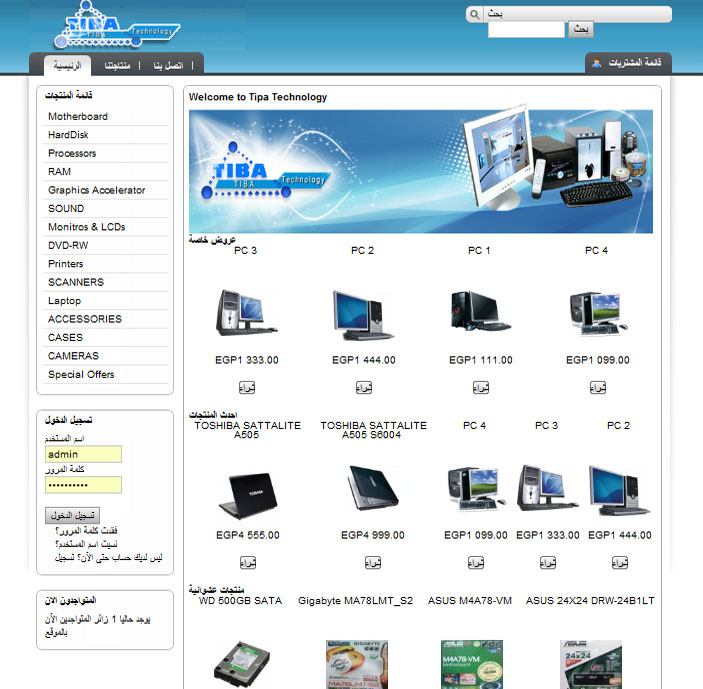703x689 pixels.
Task: Open RAM category
Action: click(59, 172)
